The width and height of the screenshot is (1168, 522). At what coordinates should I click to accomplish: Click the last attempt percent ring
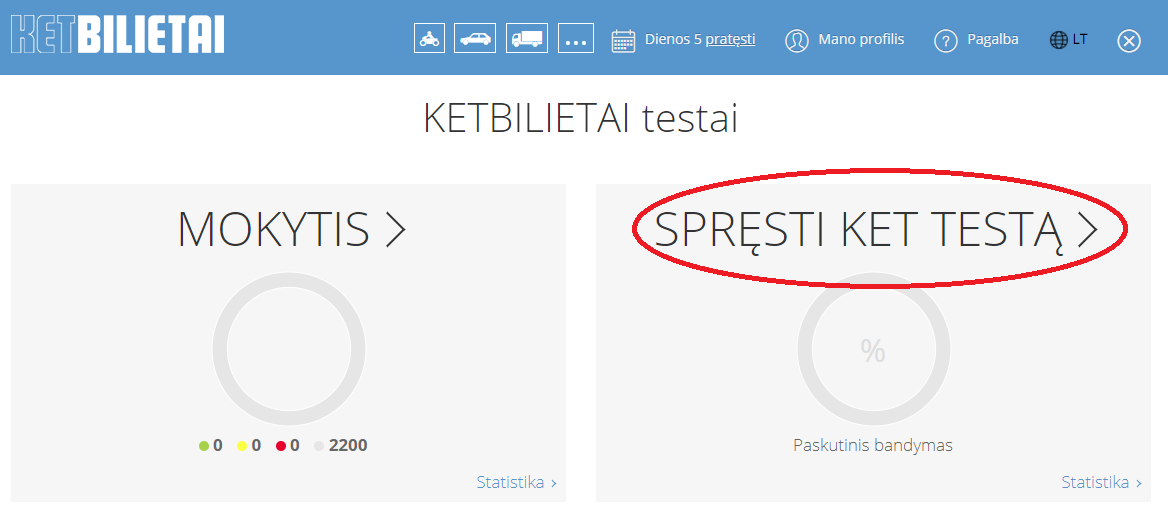coord(873,350)
